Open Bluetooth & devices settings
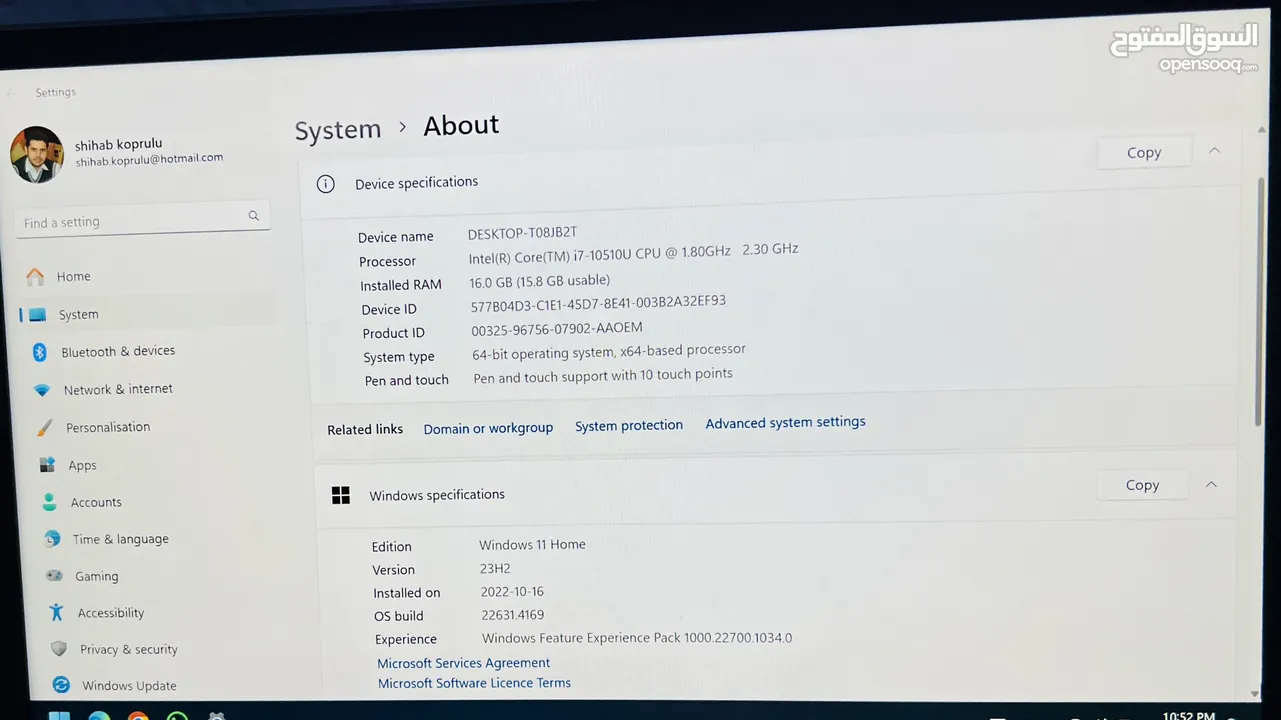Image resolution: width=1281 pixels, height=720 pixels. point(117,352)
